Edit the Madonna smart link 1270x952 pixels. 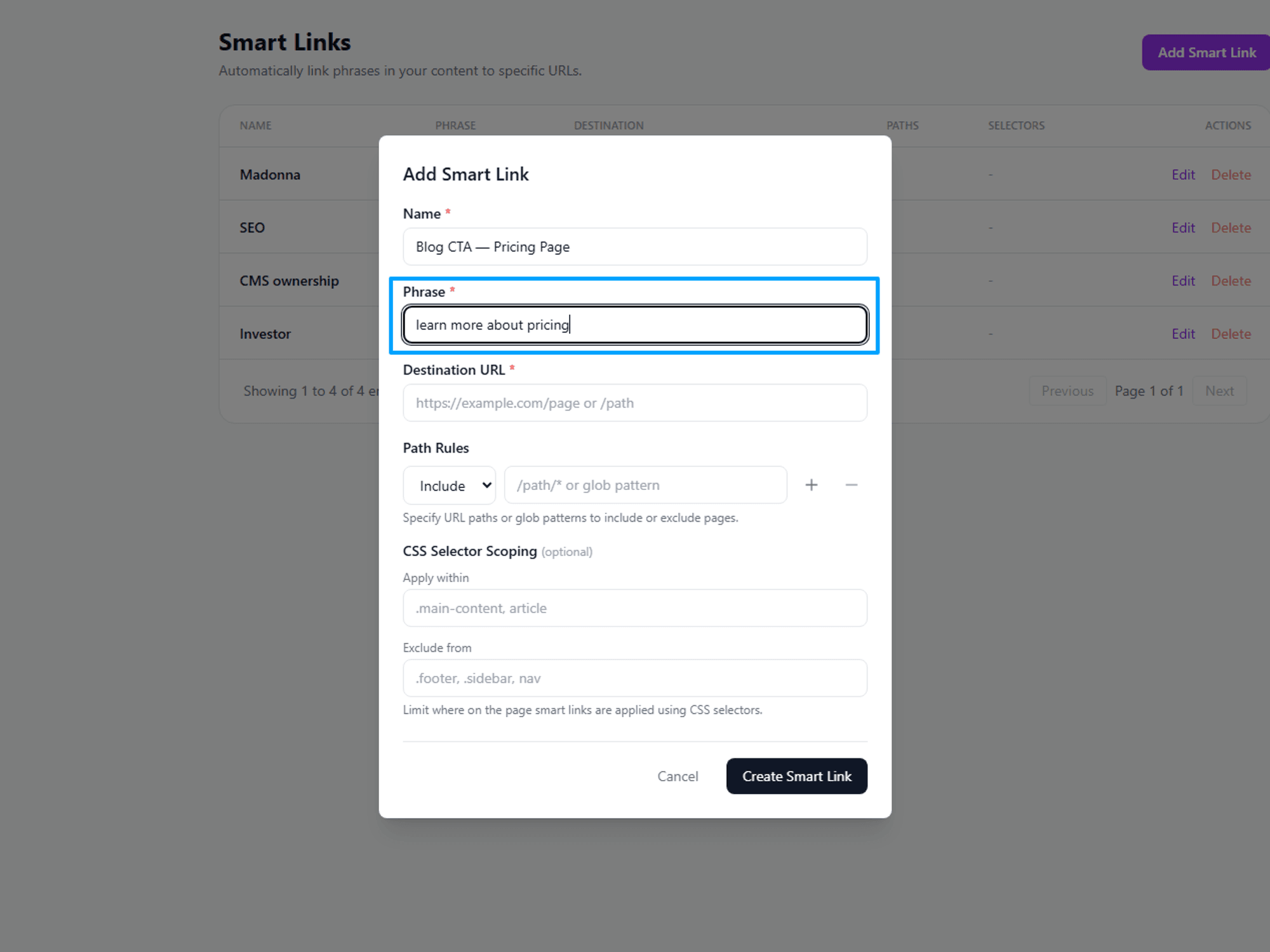click(x=1182, y=175)
